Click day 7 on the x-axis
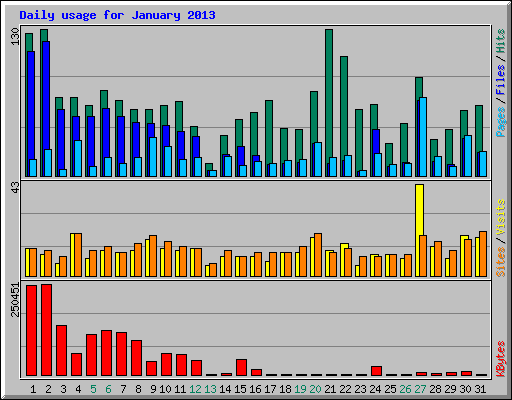The height and width of the screenshot is (400, 512). pyautogui.click(x=123, y=389)
